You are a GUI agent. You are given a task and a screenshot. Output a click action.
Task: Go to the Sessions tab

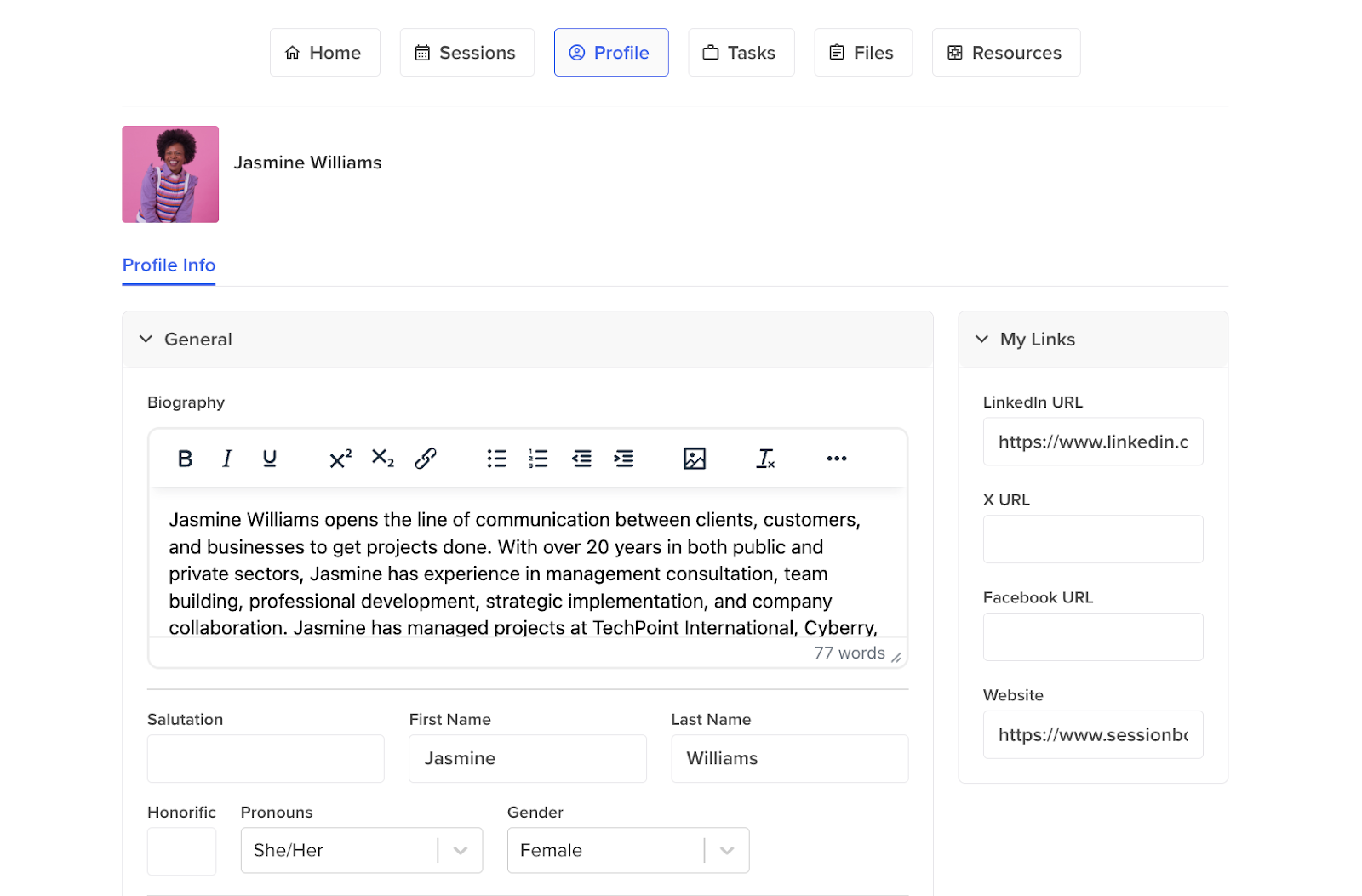click(x=466, y=53)
